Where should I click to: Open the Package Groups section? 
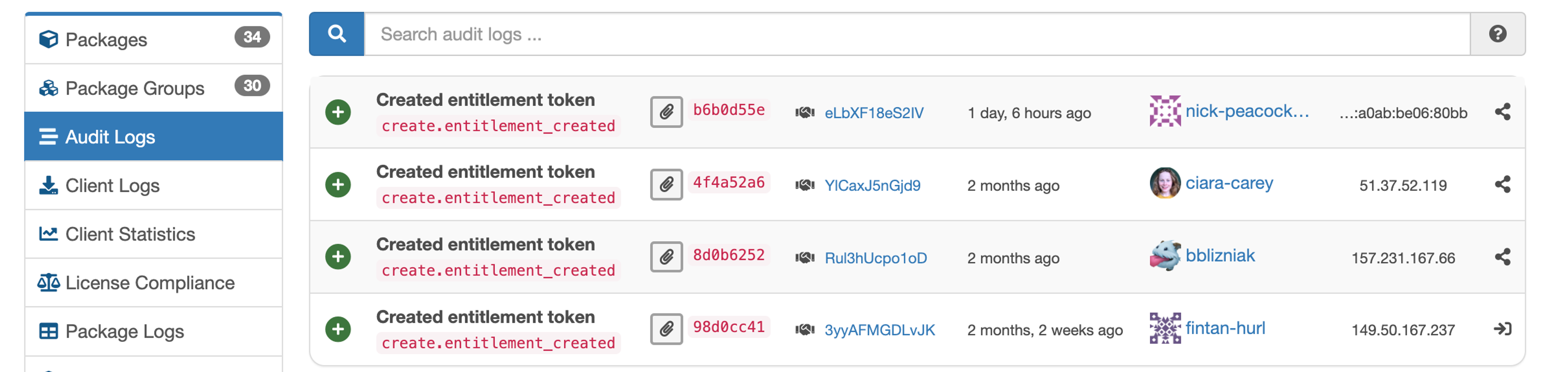tap(134, 88)
